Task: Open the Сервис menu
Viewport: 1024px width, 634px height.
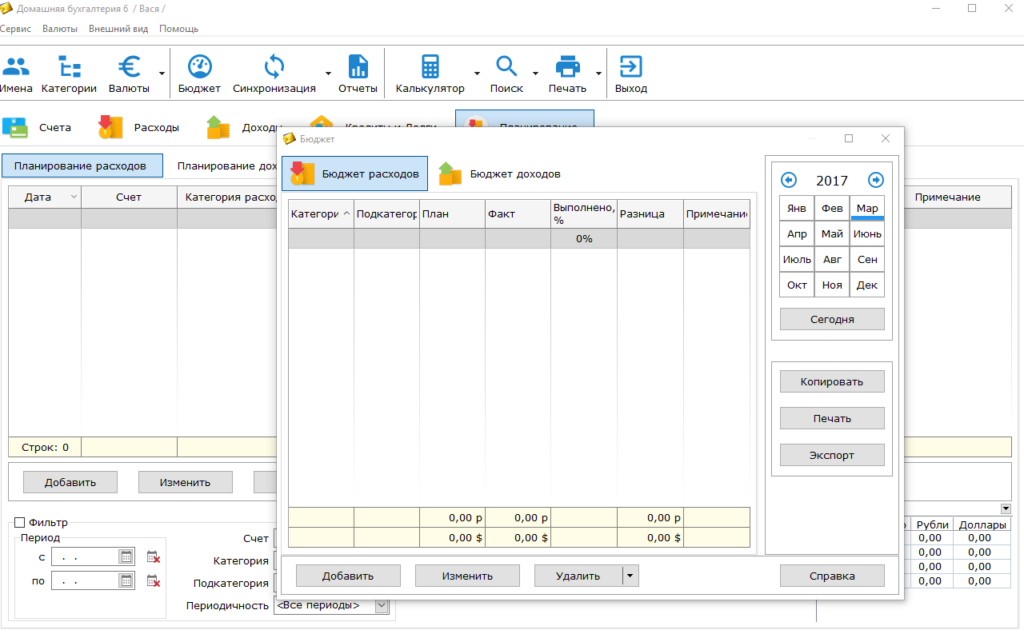Action: coord(15,29)
